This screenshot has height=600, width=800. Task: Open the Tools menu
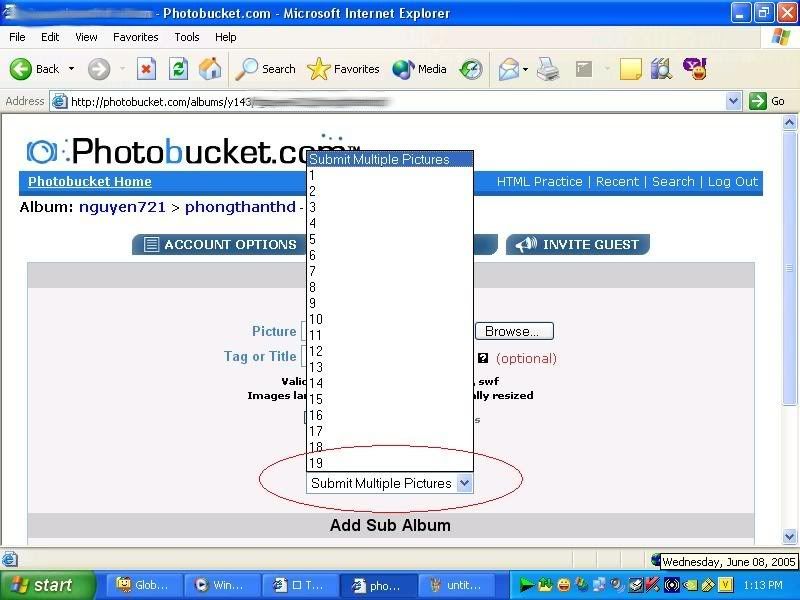point(187,37)
